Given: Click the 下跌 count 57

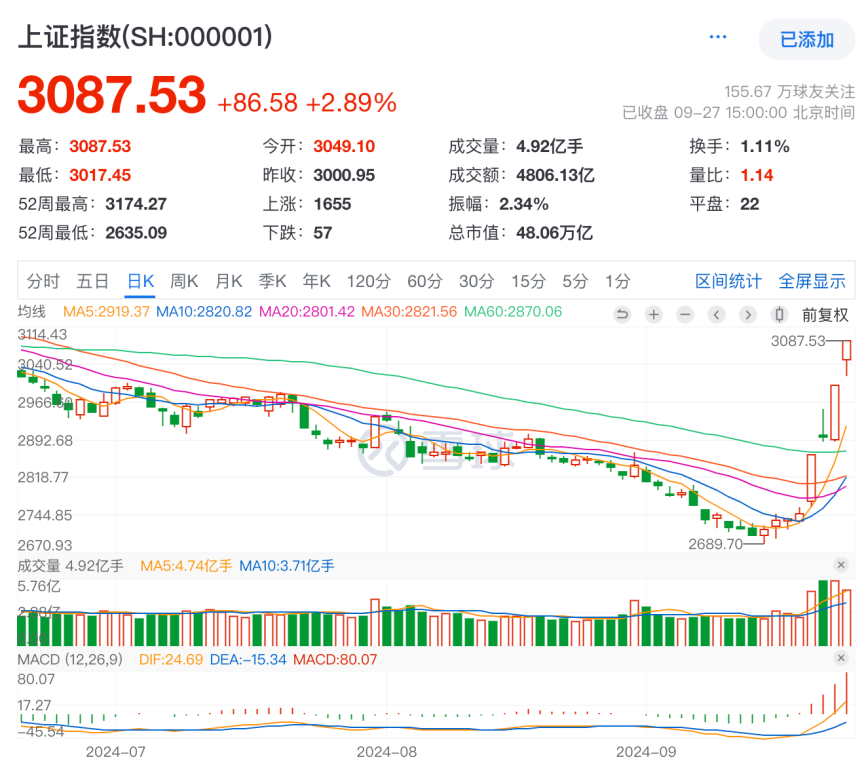Looking at the screenshot, I should 323,233.
